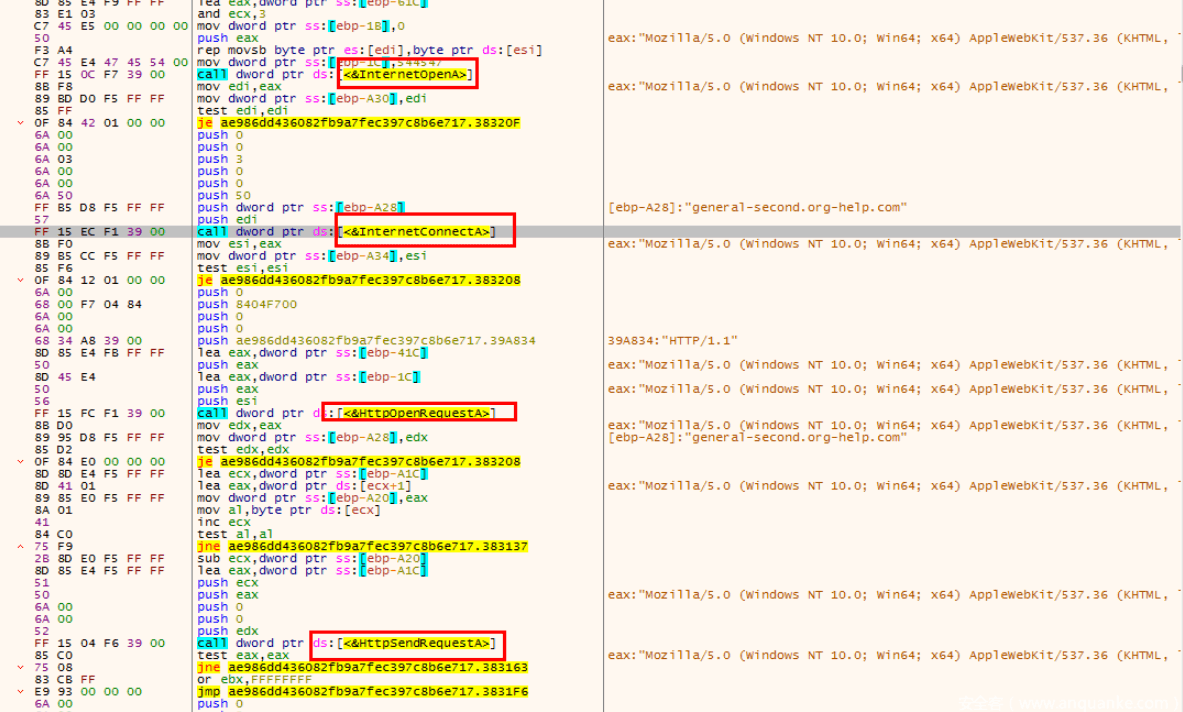Select the call HttpSendRequestA instruction
This screenshot has height=712, width=1183.
pyautogui.click(x=346, y=643)
